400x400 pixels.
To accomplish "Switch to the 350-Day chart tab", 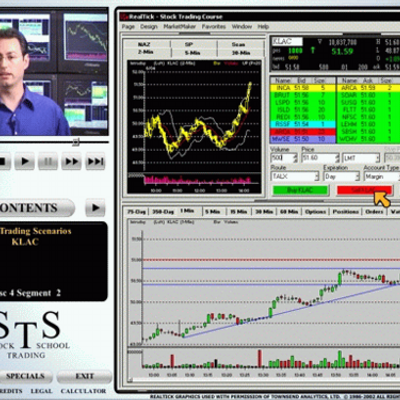I will click(163, 212).
